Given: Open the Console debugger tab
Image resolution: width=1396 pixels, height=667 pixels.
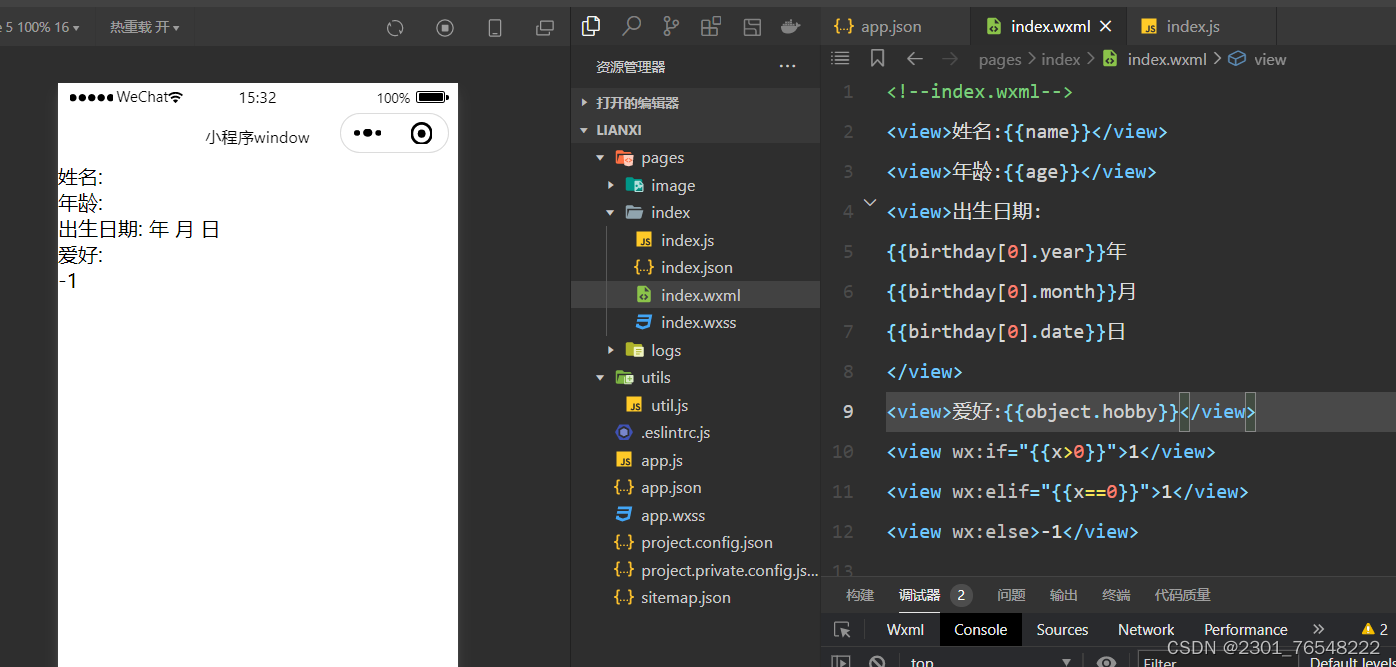Looking at the screenshot, I should click(x=980, y=630).
